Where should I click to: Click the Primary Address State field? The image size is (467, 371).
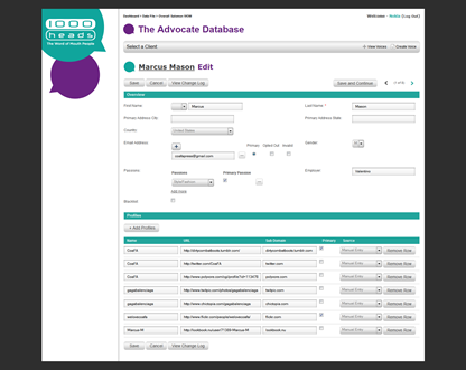(x=384, y=119)
